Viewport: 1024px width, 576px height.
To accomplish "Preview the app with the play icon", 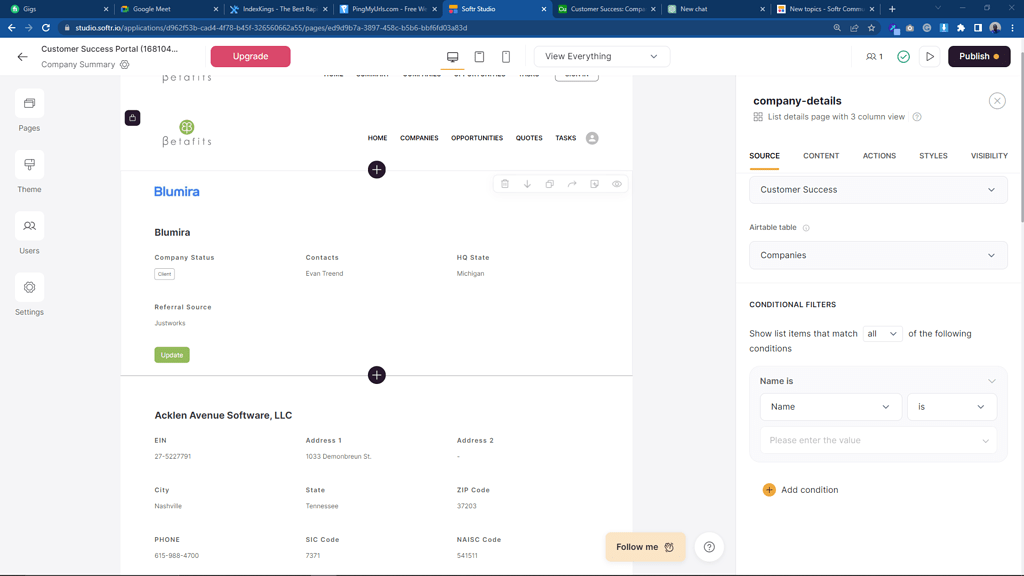I will click(929, 57).
